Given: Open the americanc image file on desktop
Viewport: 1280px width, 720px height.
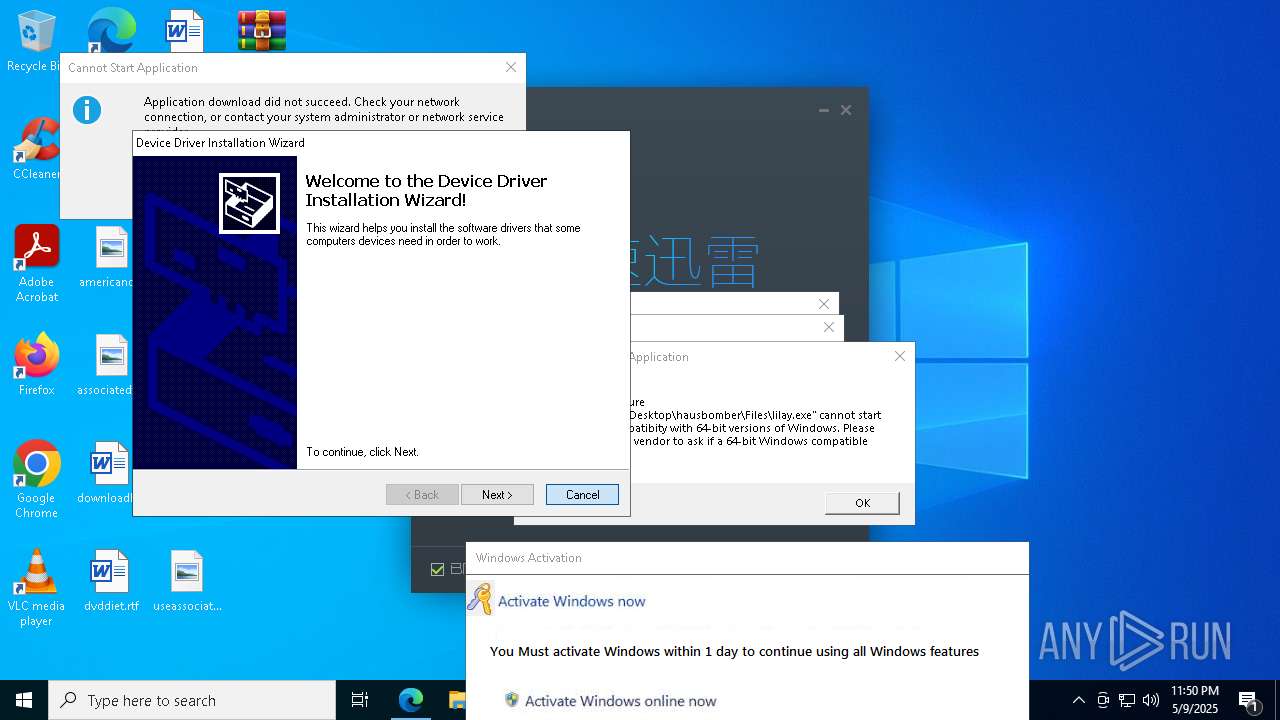Looking at the screenshot, I should pyautogui.click(x=111, y=257).
